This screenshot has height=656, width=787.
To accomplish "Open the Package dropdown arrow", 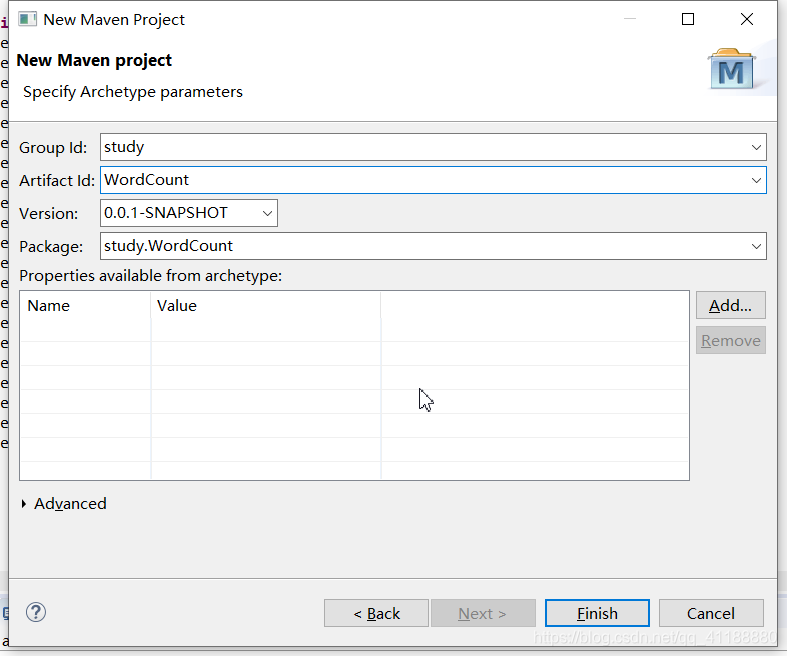I will 756,246.
